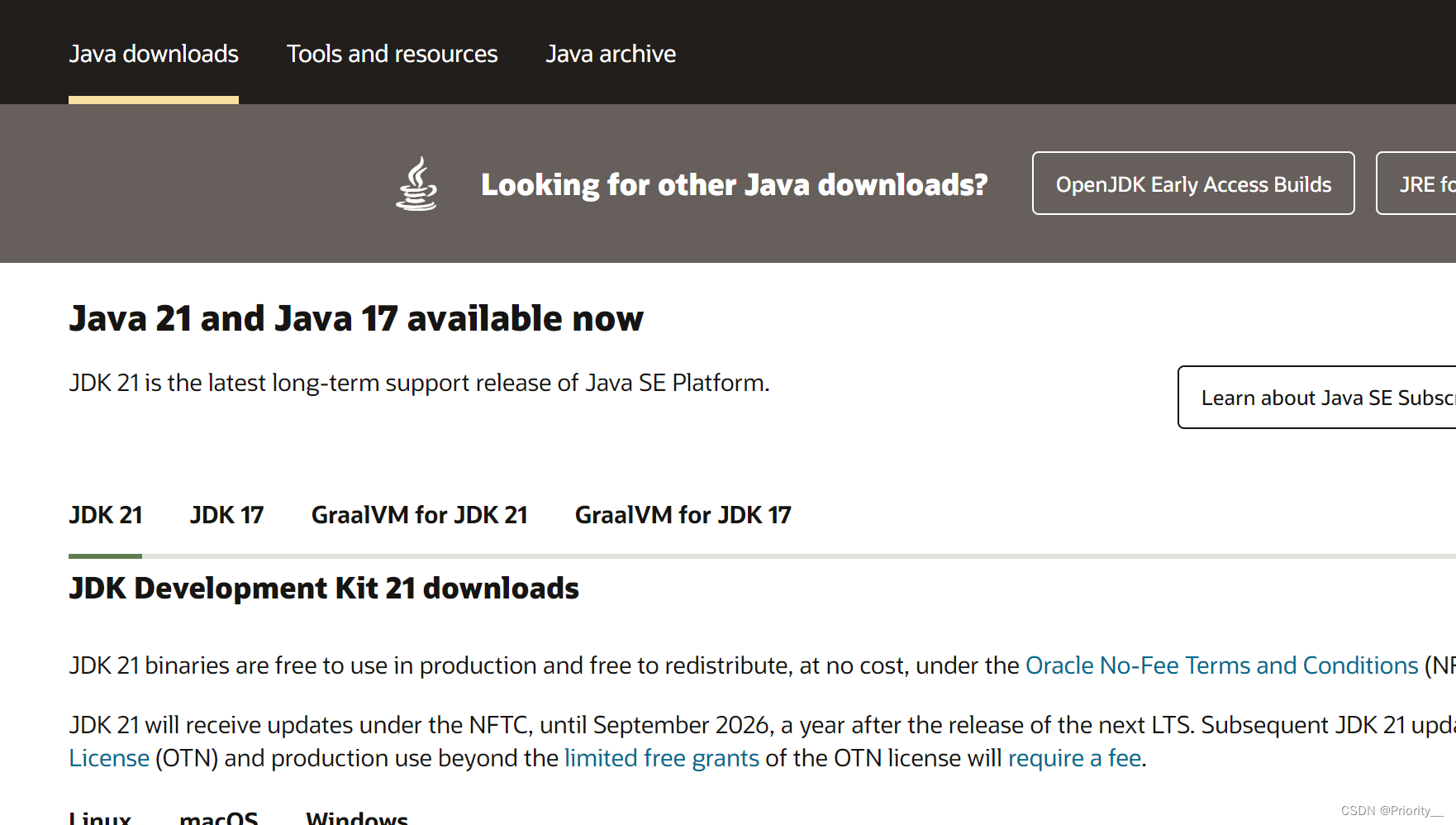Open the Java downloads nav tab
1456x825 pixels.
click(x=154, y=54)
